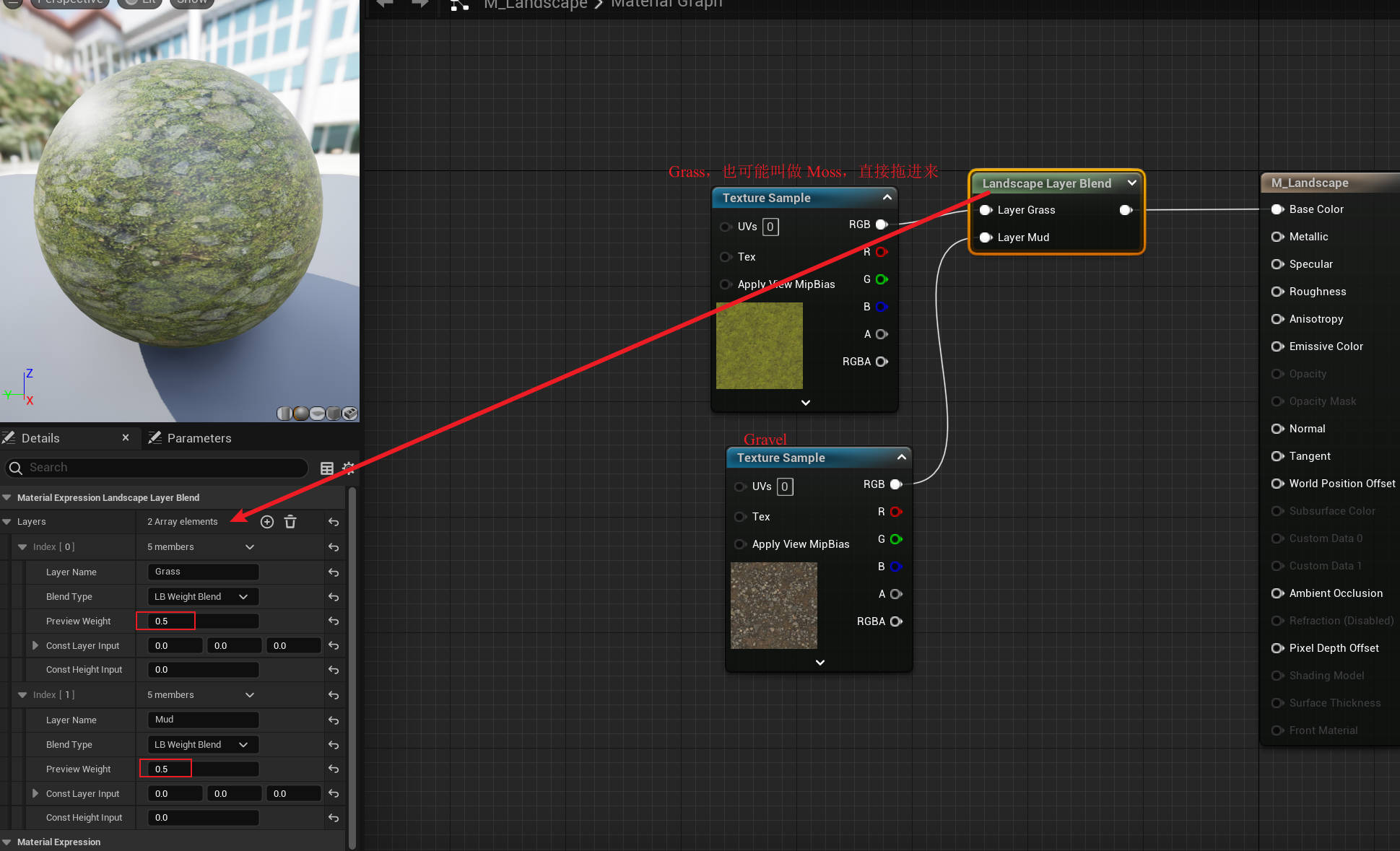Viewport: 1400px width, 851px height.
Task: Reset Grass Blend Type to default
Action: point(334,597)
